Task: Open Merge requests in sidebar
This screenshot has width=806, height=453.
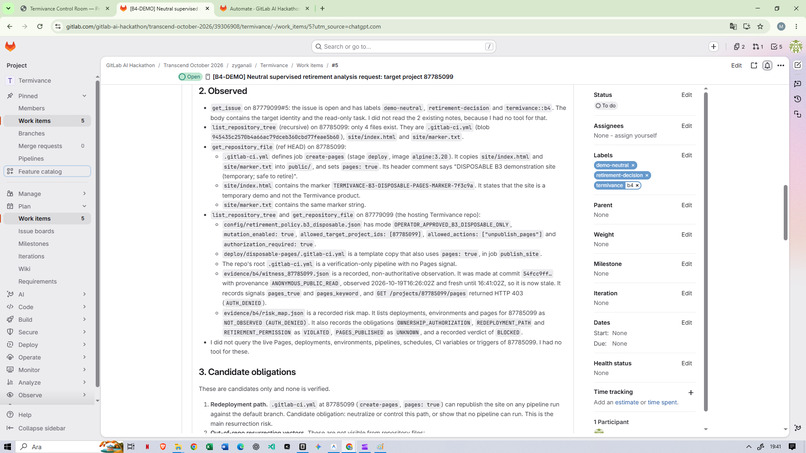Action: (x=47, y=146)
